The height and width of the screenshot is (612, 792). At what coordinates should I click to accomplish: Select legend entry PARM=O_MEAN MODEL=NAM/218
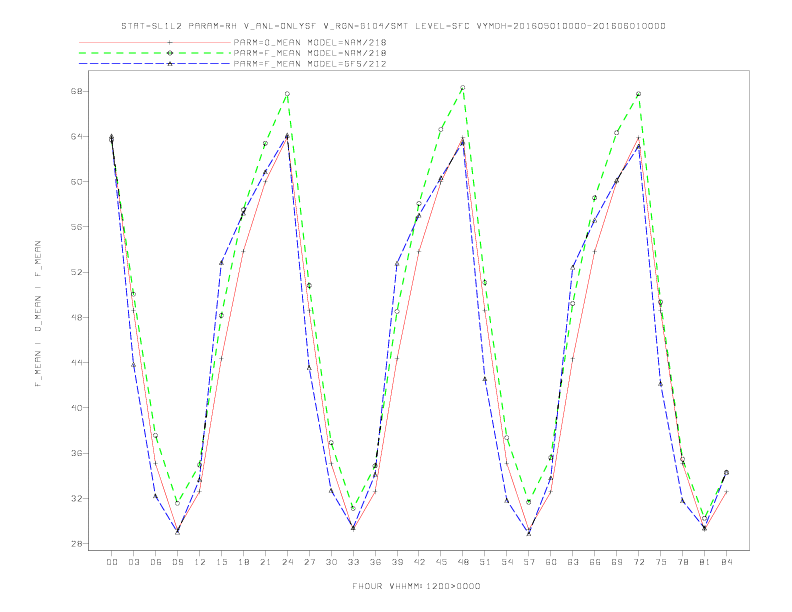click(310, 42)
